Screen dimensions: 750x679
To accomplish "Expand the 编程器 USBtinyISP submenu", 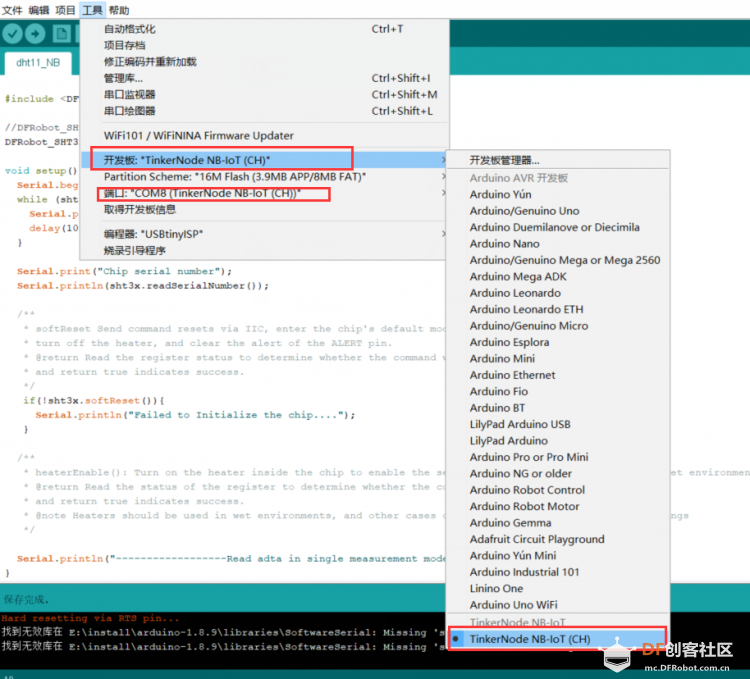I will 265,234.
